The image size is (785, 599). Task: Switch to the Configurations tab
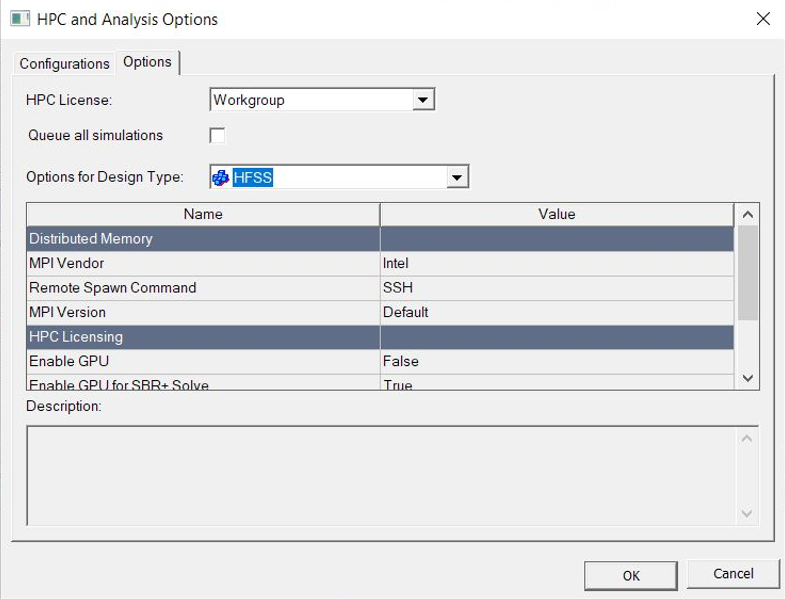coord(65,64)
